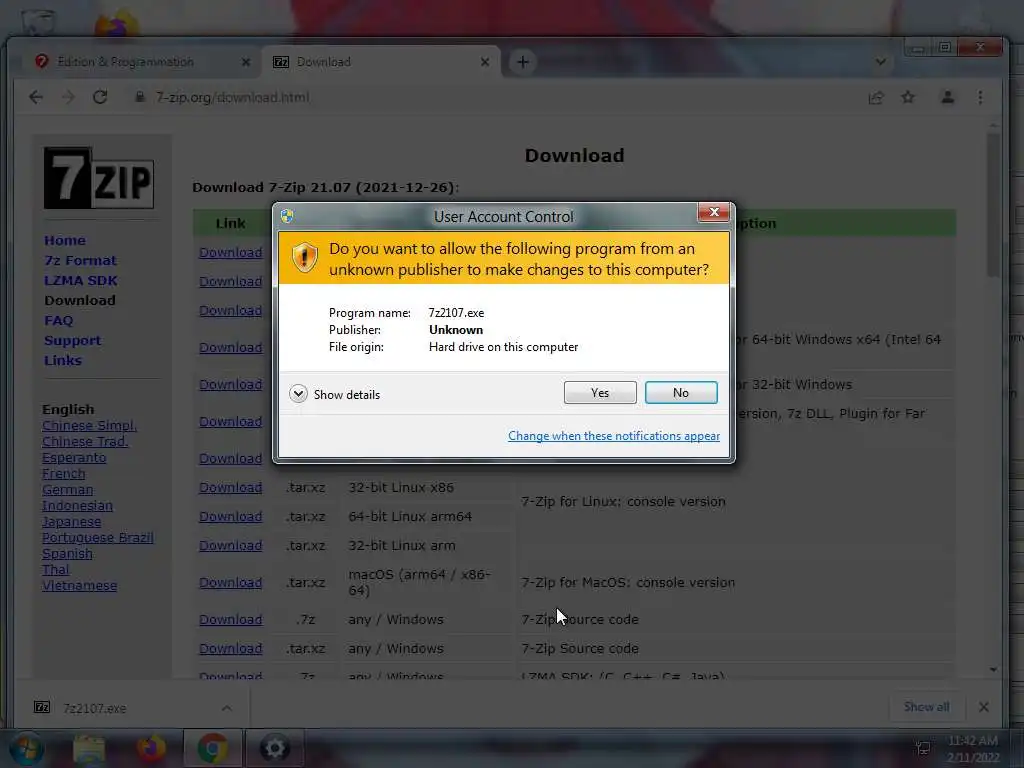
Task: Close the Edition & Programmation tab
Action: (x=246, y=62)
